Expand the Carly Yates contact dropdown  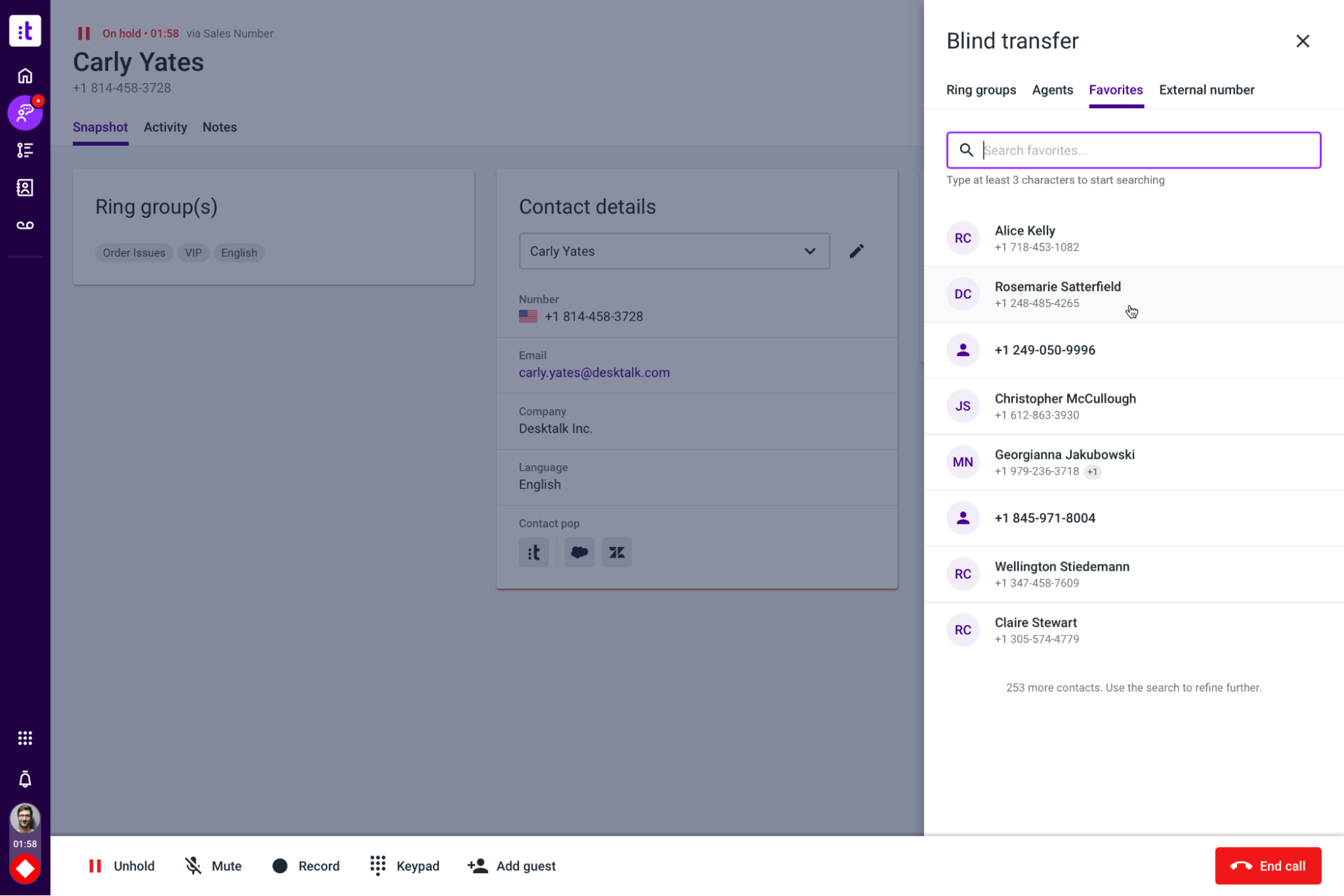[809, 251]
